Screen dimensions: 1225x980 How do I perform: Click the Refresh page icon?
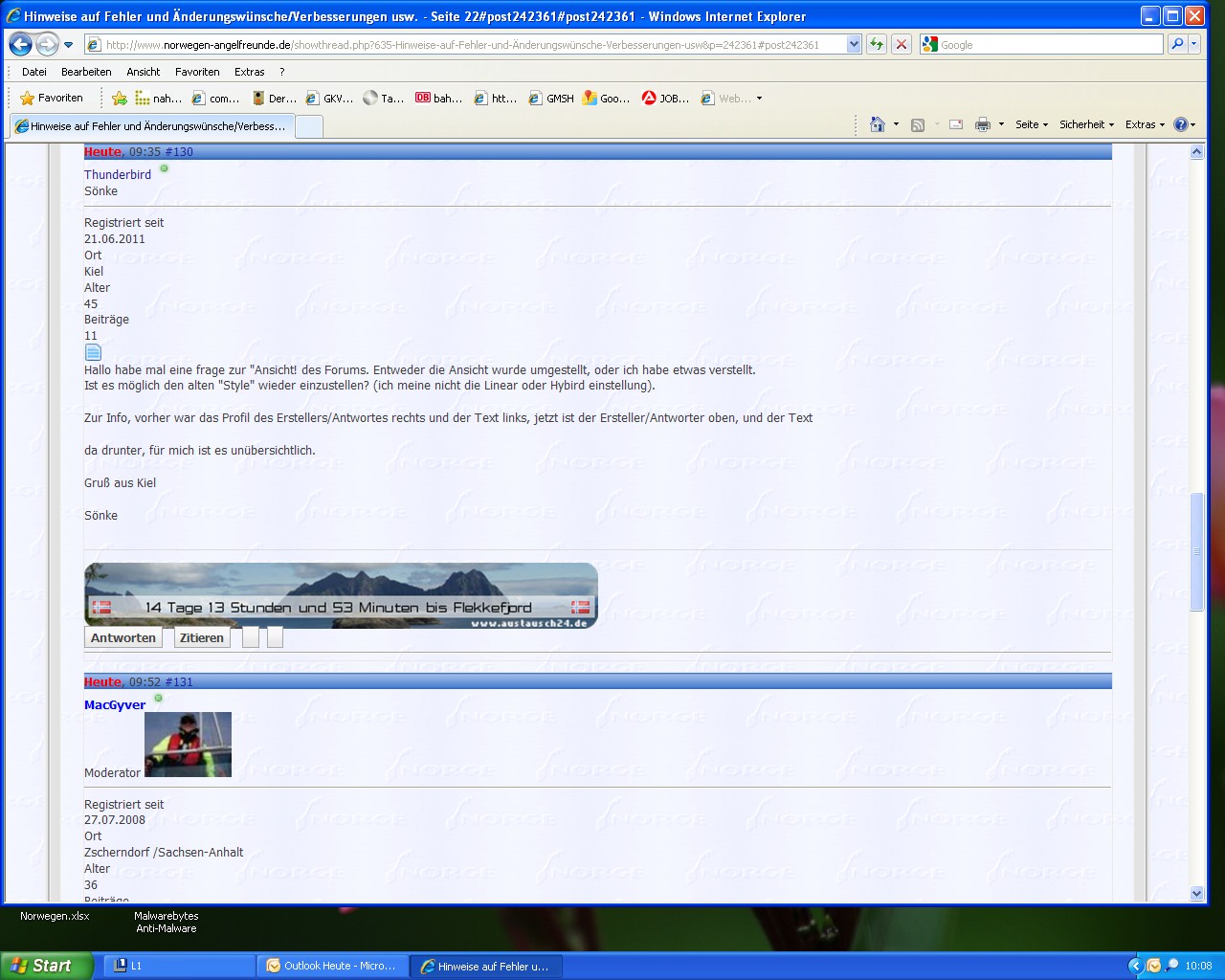(876, 44)
